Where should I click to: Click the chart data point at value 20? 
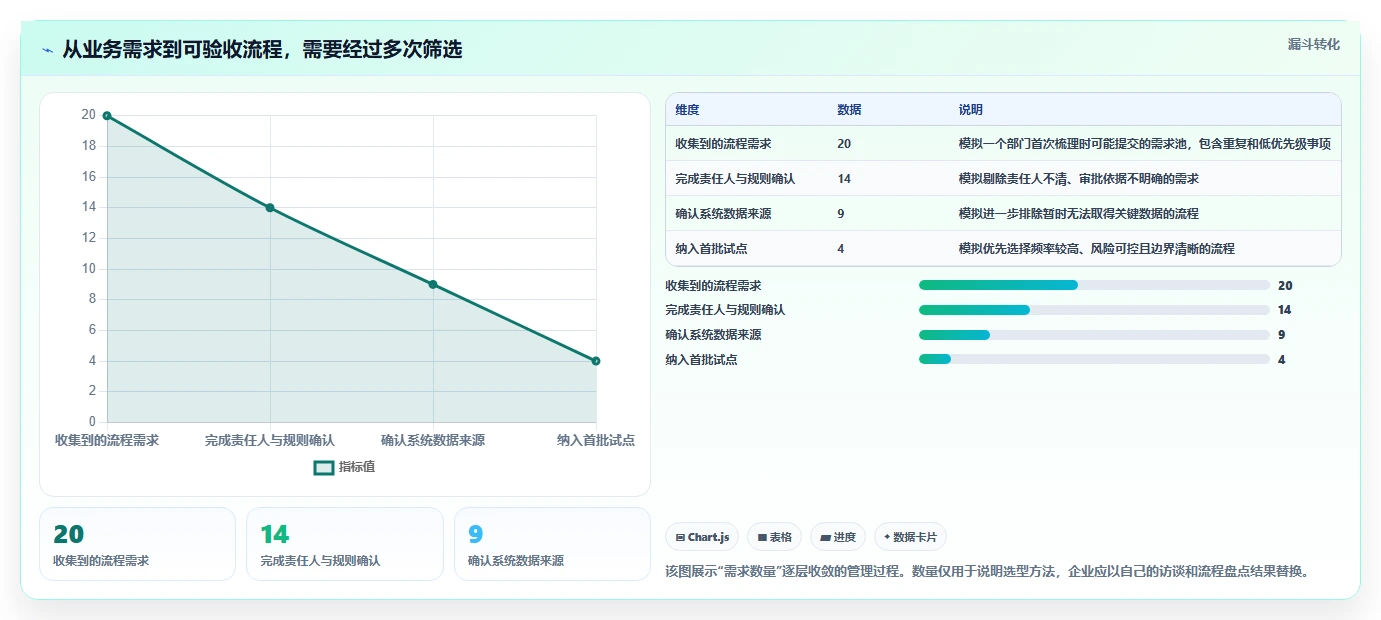point(107,116)
